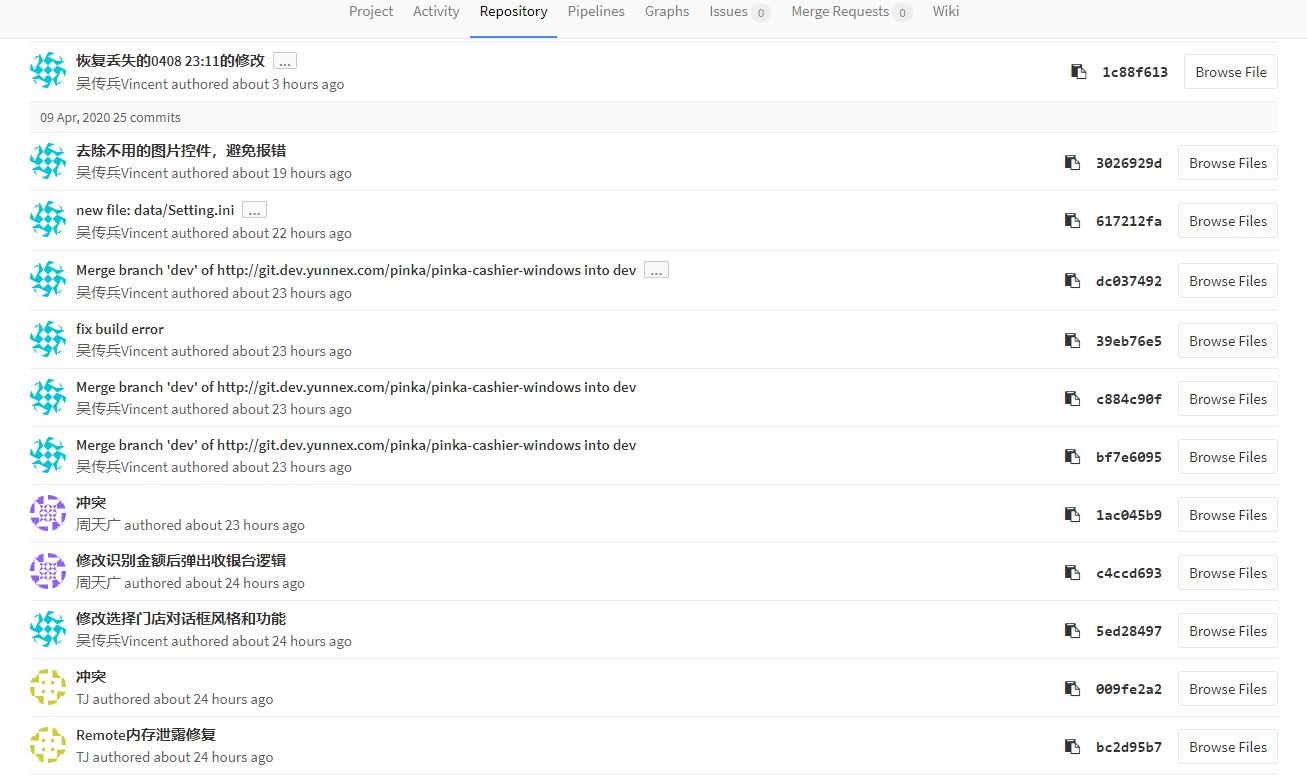Switch to the Pipelines tab
The height and width of the screenshot is (783, 1307).
point(596,12)
